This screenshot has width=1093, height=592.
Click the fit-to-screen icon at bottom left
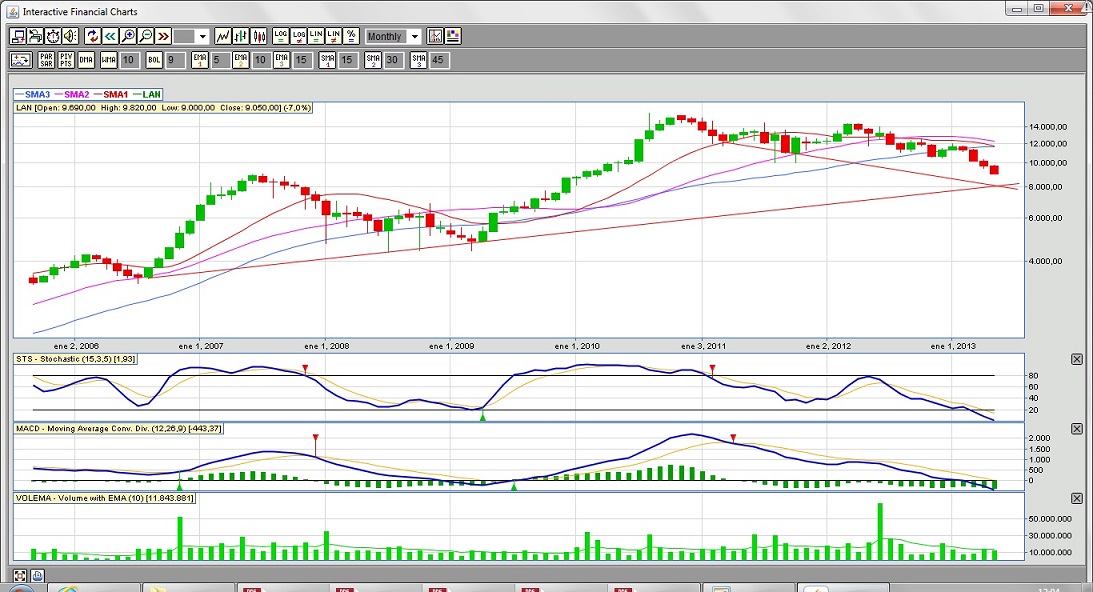(x=20, y=575)
